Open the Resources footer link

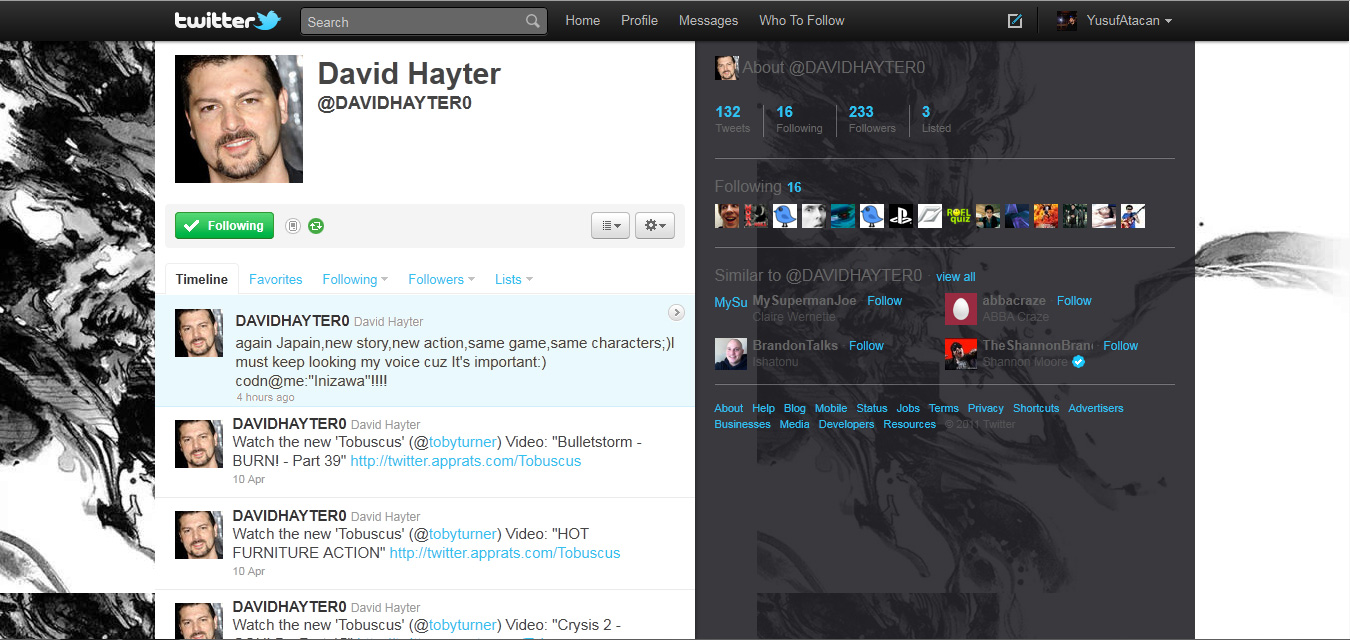click(910, 424)
